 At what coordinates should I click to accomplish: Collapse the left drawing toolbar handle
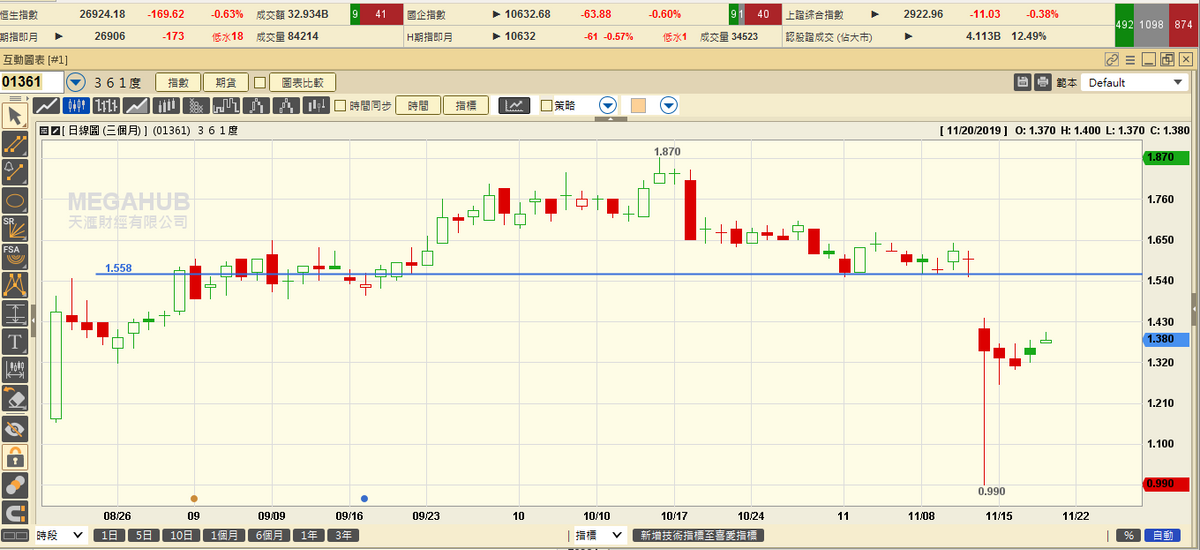[x=33, y=320]
